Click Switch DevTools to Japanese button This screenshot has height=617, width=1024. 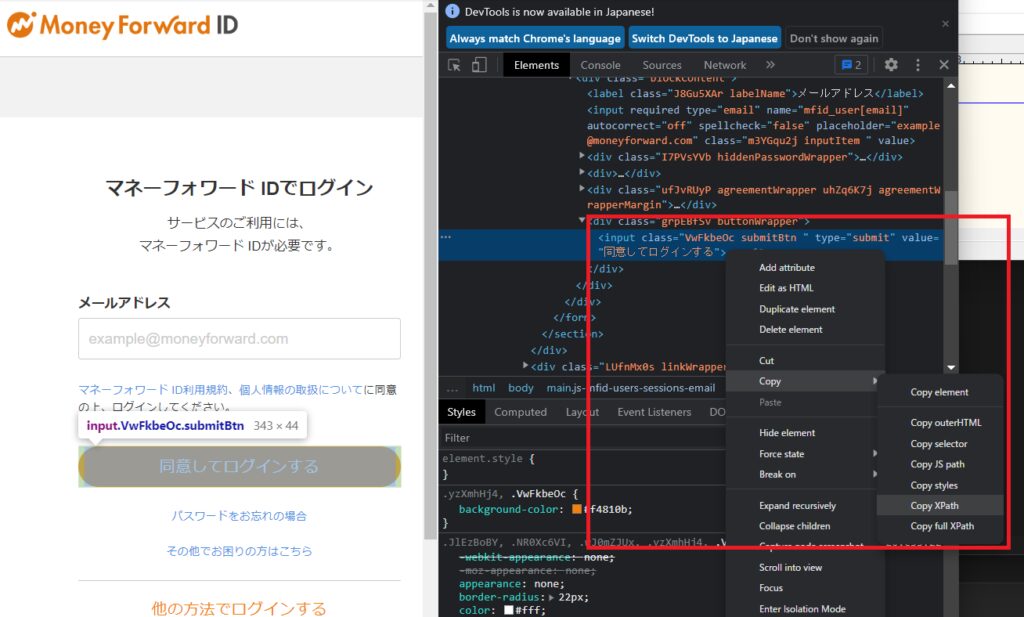coord(705,39)
